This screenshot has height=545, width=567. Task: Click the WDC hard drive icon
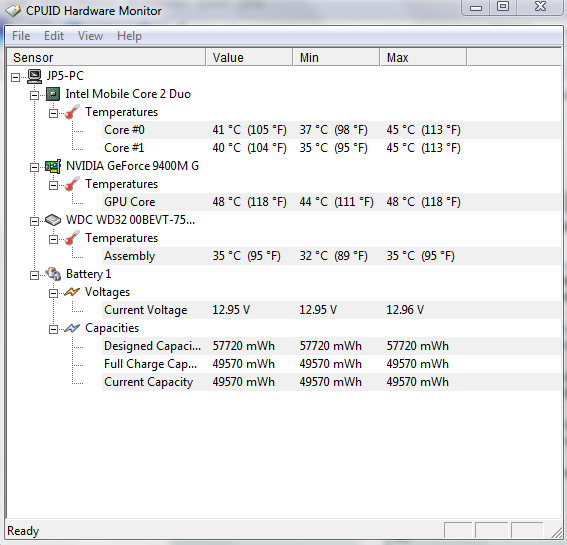click(x=53, y=220)
